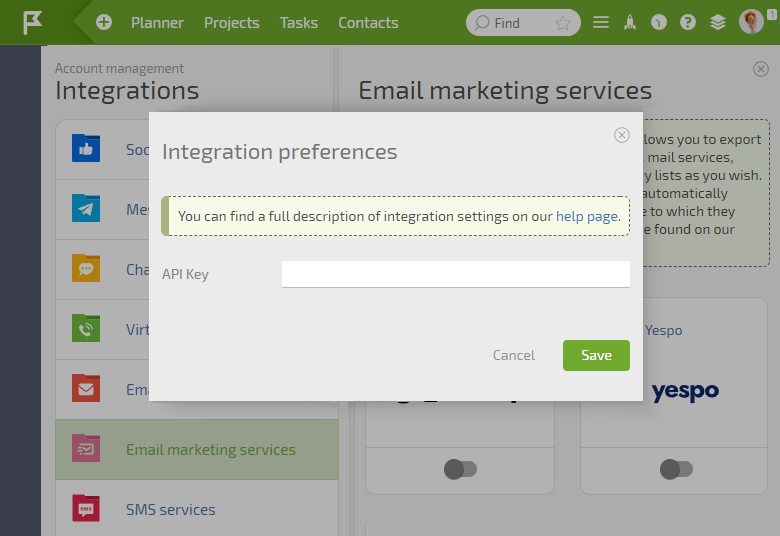Open the plus create-new icon

[x=103, y=22]
